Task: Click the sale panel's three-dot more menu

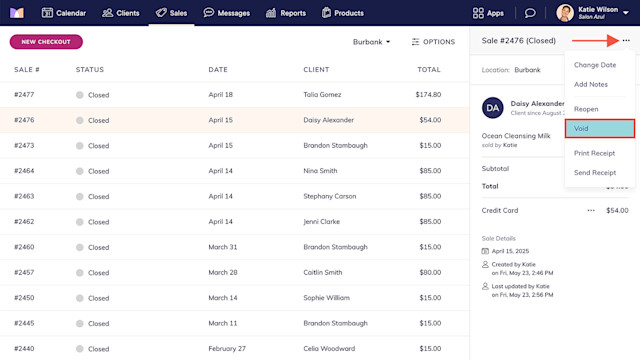Action: [x=626, y=40]
